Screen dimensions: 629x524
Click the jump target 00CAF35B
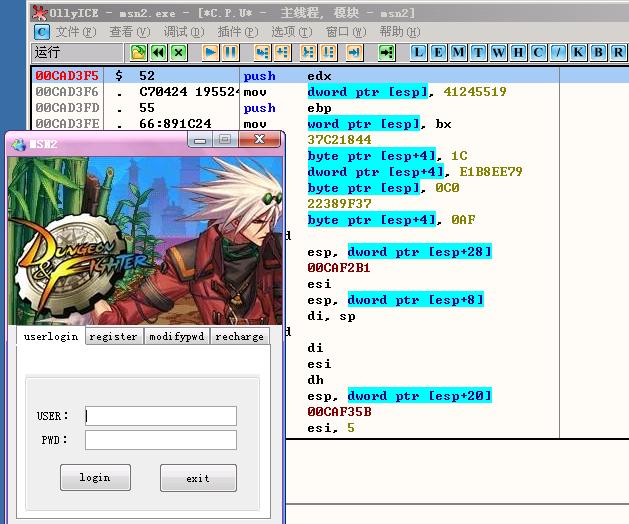pyautogui.click(x=339, y=412)
